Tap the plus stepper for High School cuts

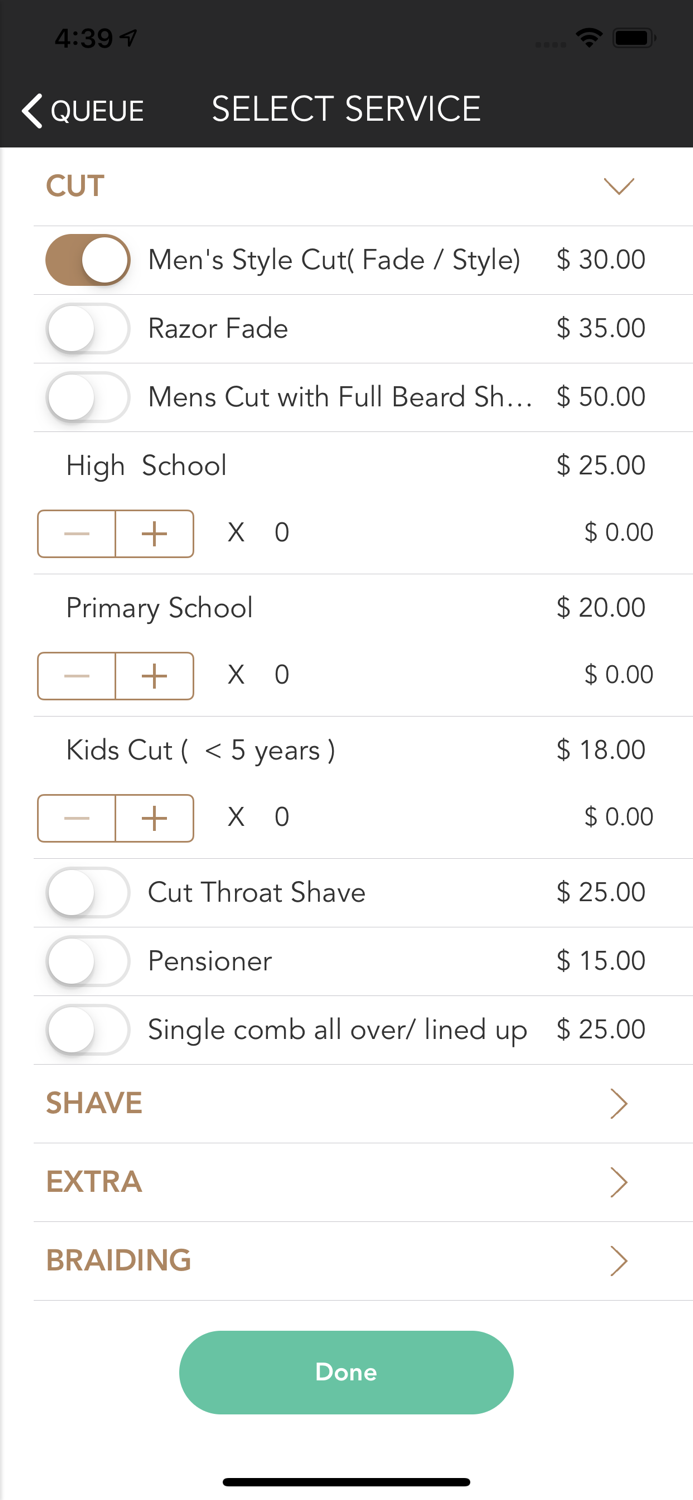[152, 533]
